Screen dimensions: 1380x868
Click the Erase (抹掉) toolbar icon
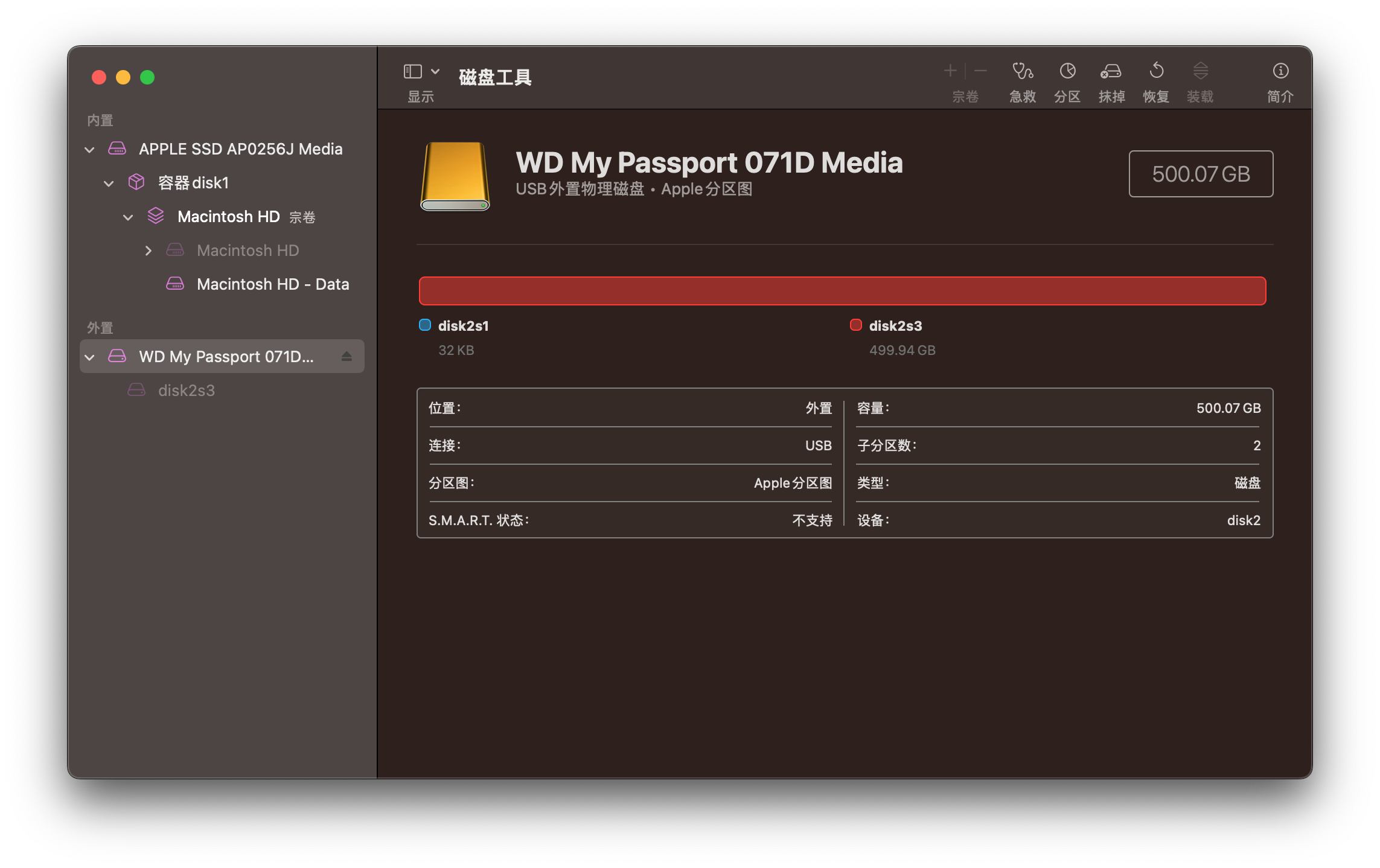point(1111,71)
